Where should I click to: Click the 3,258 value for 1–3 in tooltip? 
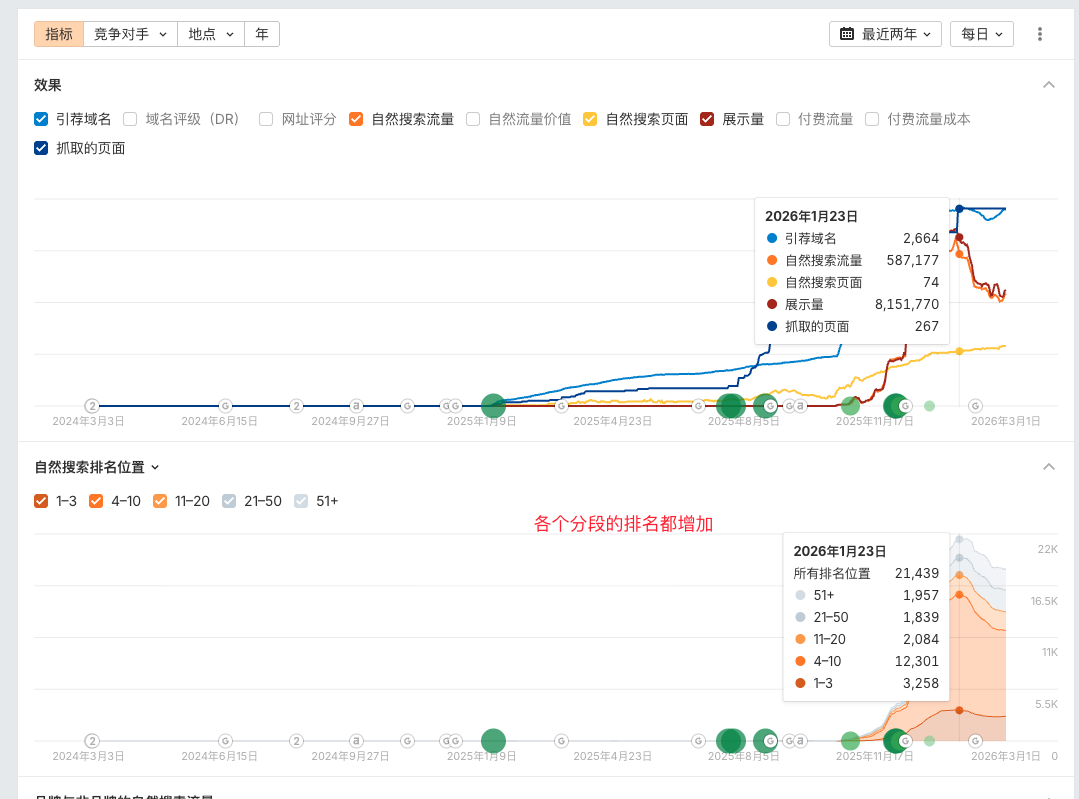coord(921,683)
